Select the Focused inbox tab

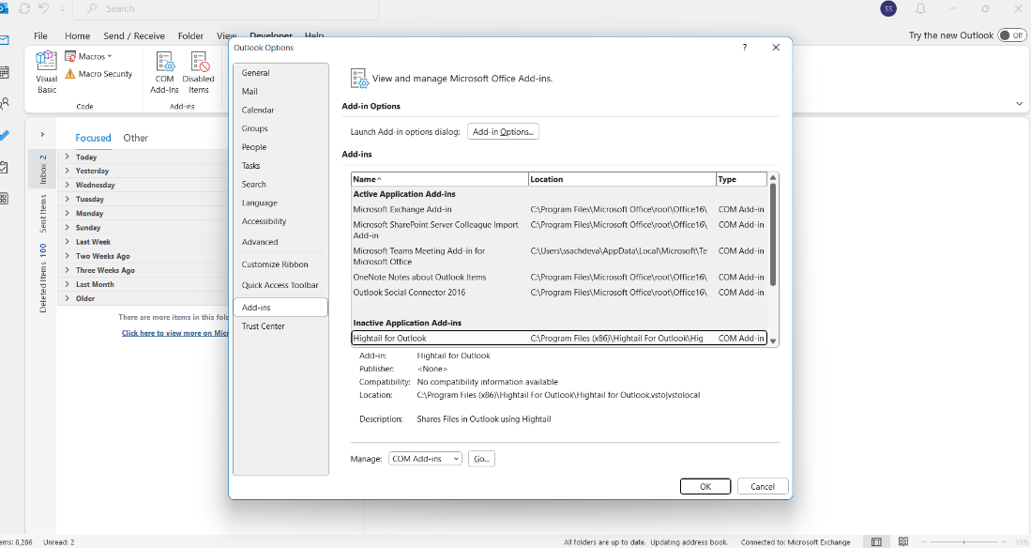(93, 138)
